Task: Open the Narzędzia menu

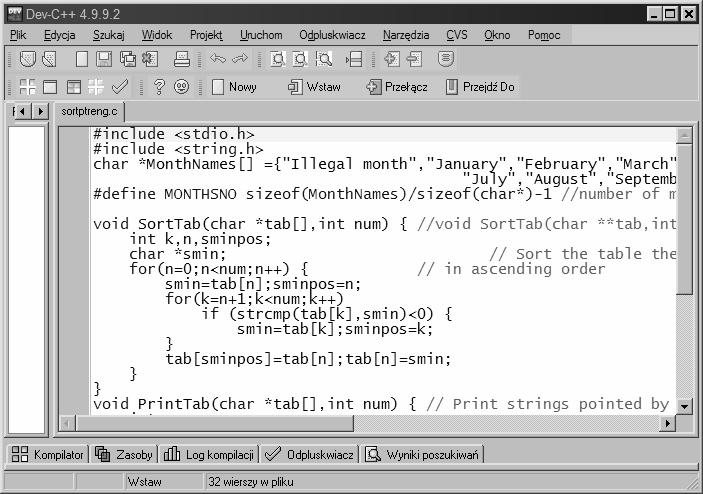Action: click(406, 35)
